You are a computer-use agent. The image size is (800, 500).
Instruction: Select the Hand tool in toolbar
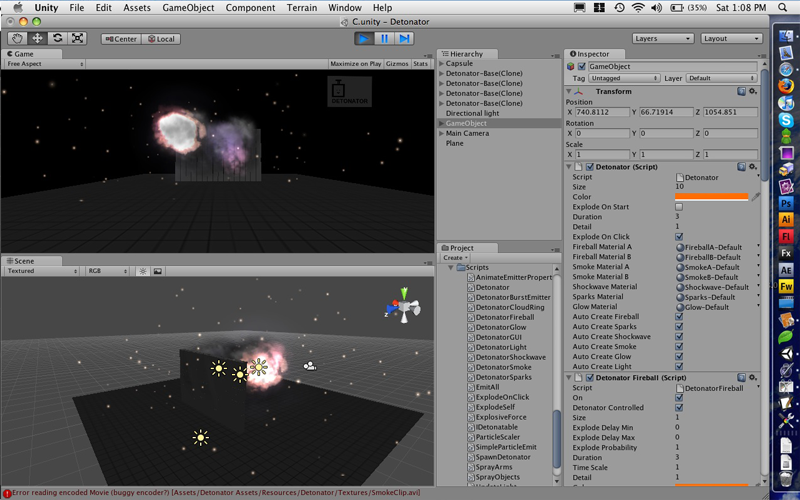[x=17, y=38]
